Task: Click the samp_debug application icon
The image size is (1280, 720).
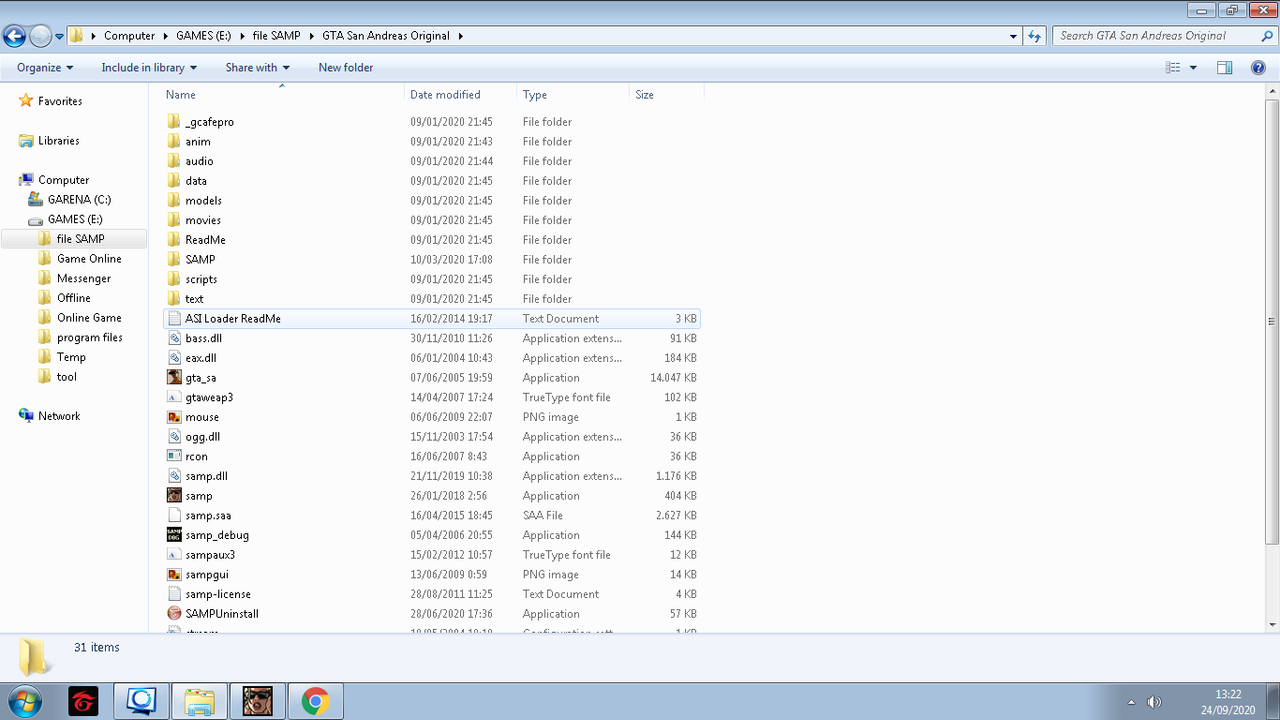Action: 175,535
